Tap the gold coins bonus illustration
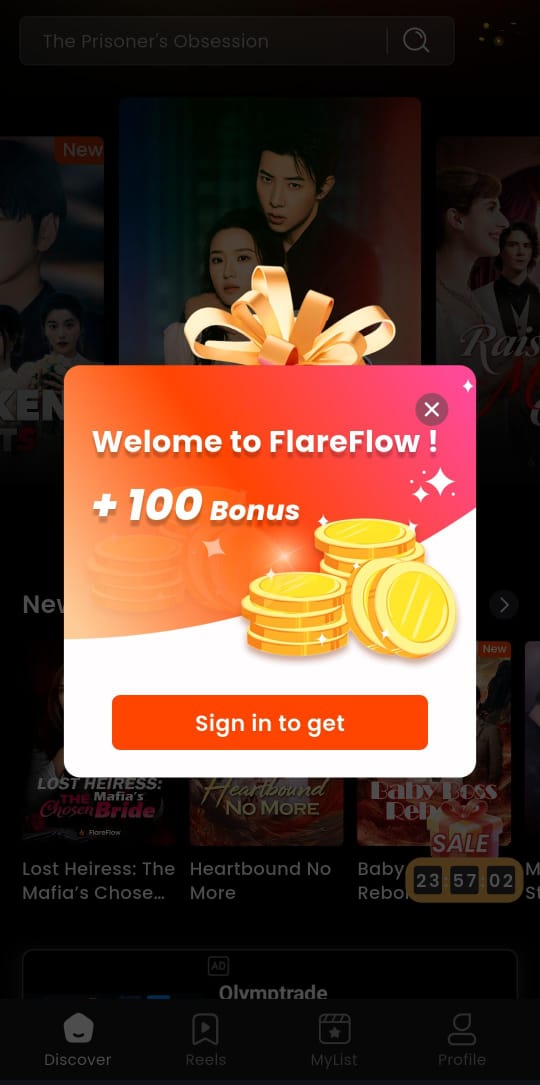This screenshot has width=540, height=1085. click(x=349, y=587)
